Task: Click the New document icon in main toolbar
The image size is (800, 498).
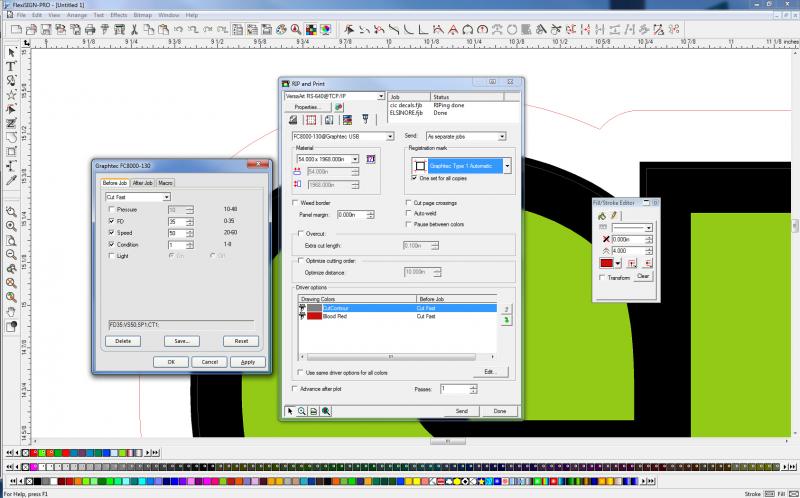Action: click(x=16, y=30)
